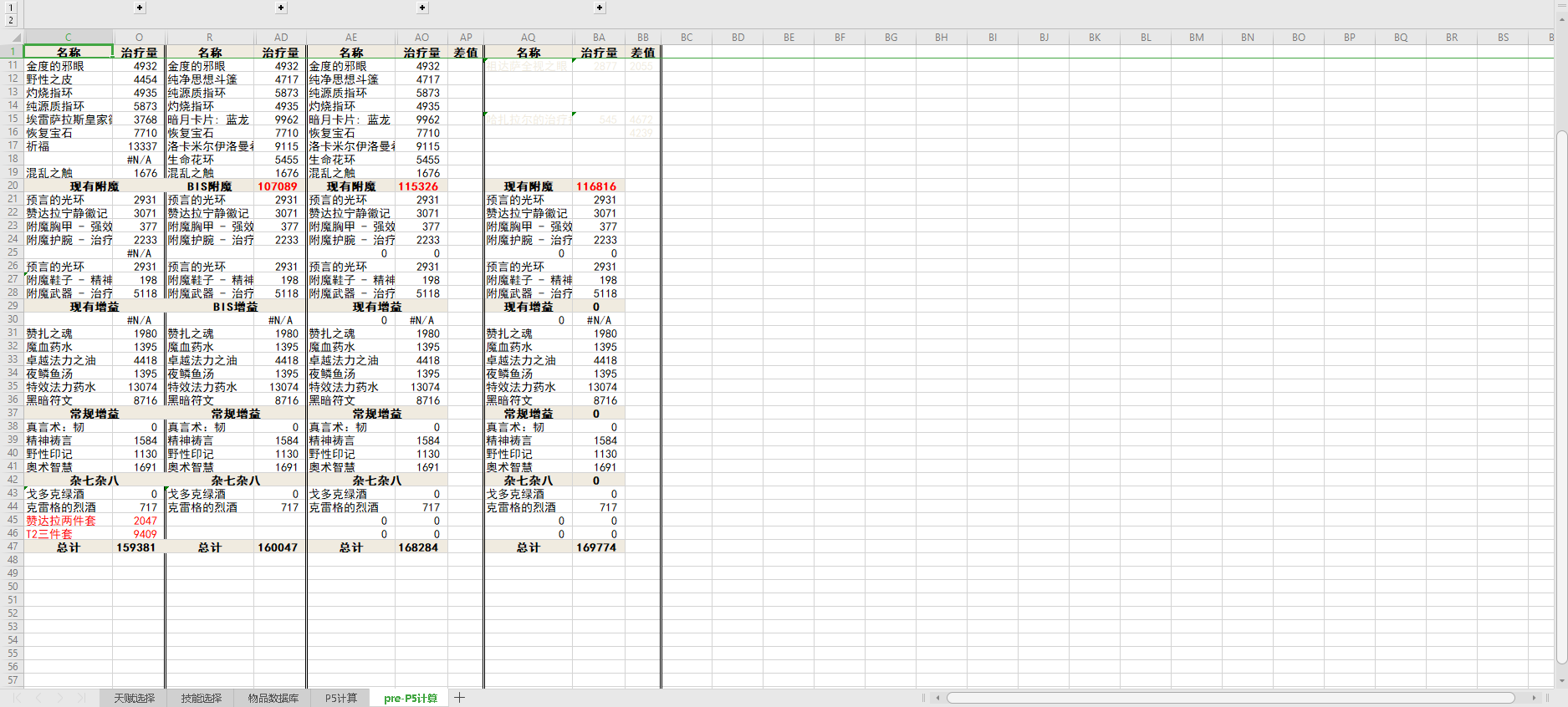Click the #N/A cell in row 18

[x=139, y=160]
